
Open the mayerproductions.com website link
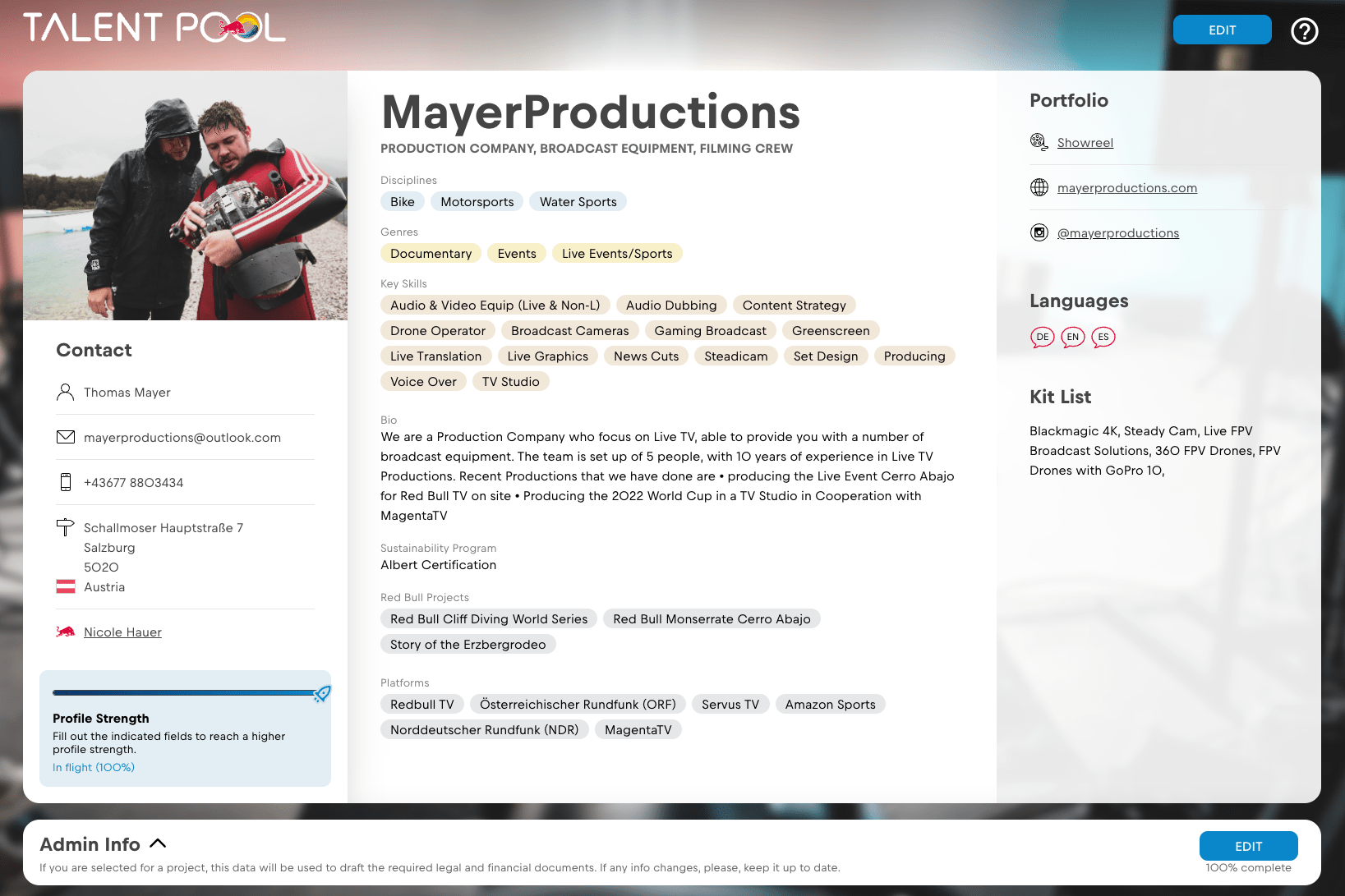(1126, 187)
